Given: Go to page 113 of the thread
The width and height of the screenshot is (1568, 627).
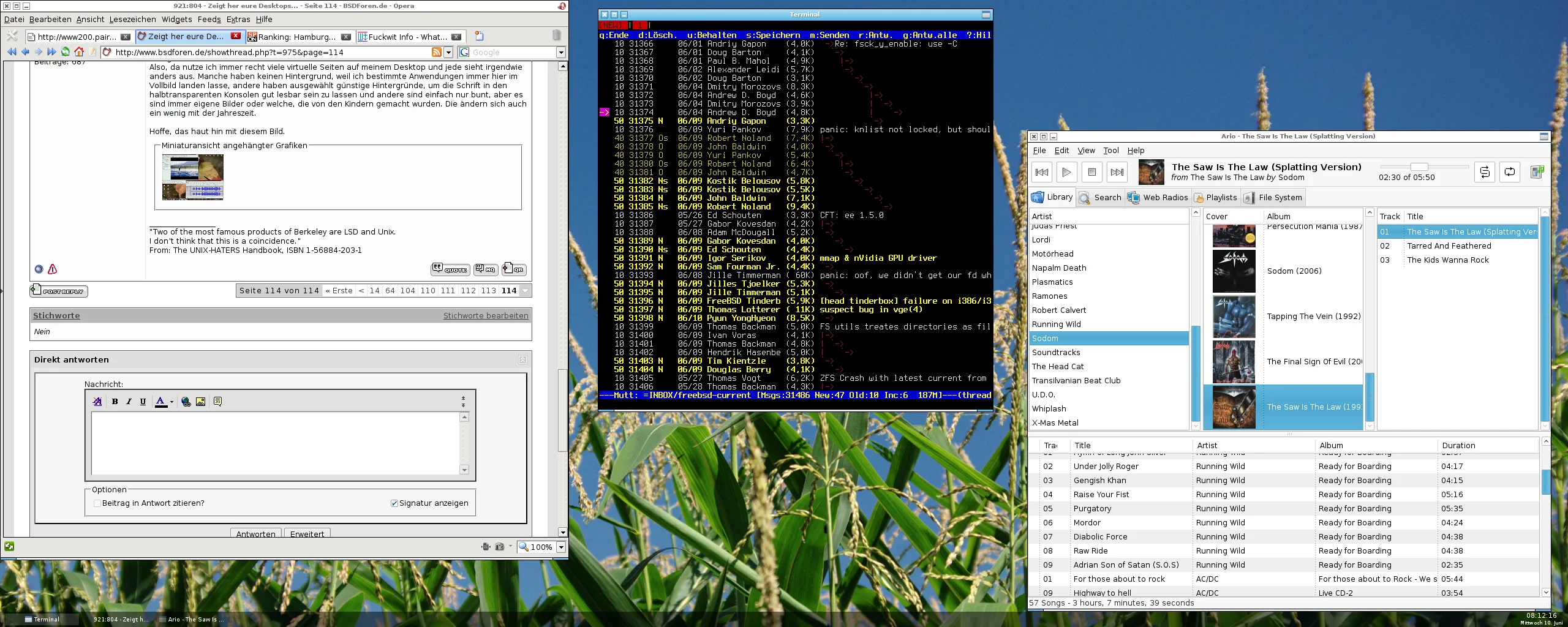Looking at the screenshot, I should point(488,291).
